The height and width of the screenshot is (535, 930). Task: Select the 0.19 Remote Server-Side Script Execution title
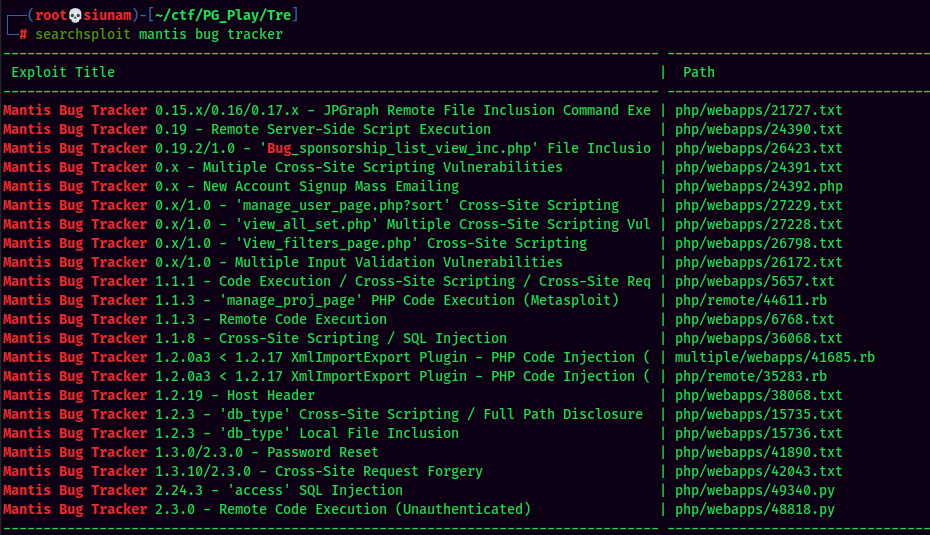pos(247,129)
